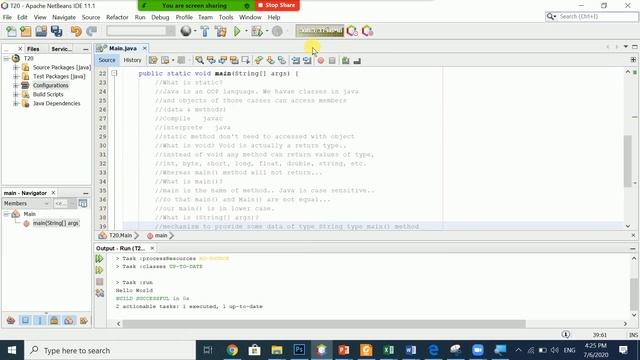Click the Undo arrow icon
The width and height of the screenshot is (640, 360).
tap(76, 31)
